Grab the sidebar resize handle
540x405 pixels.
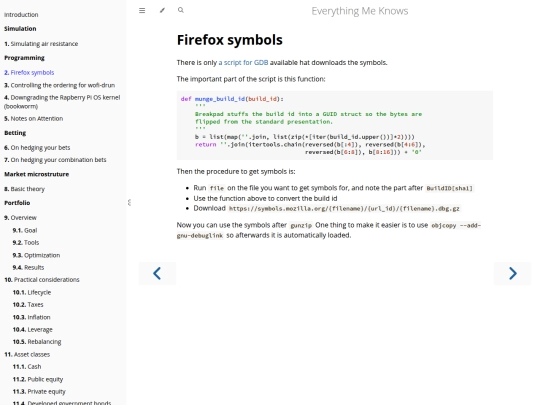[129, 202]
